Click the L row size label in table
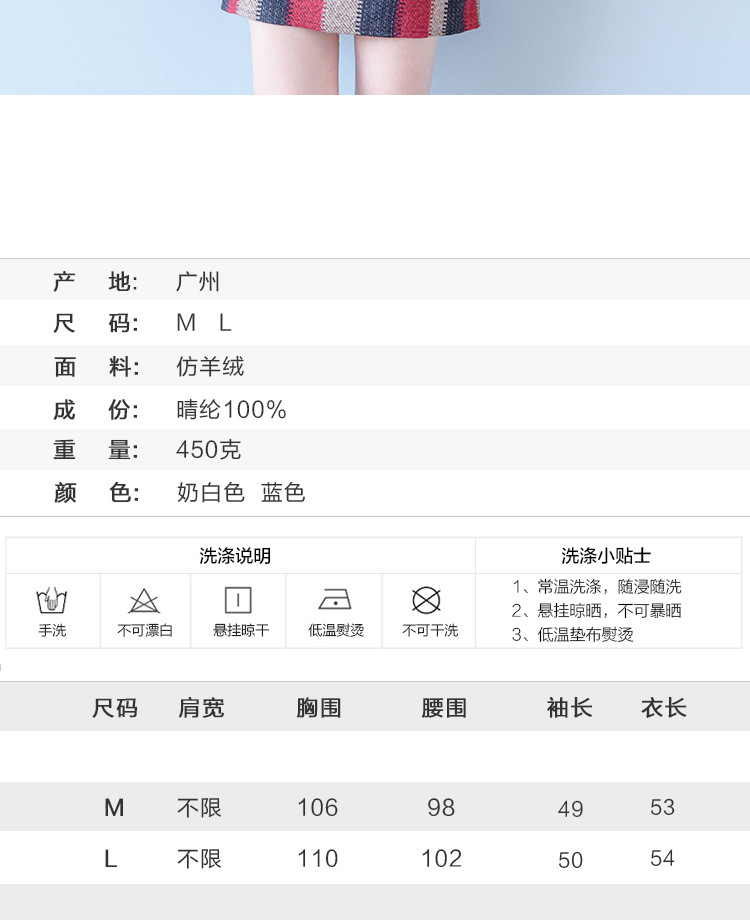 (111, 859)
